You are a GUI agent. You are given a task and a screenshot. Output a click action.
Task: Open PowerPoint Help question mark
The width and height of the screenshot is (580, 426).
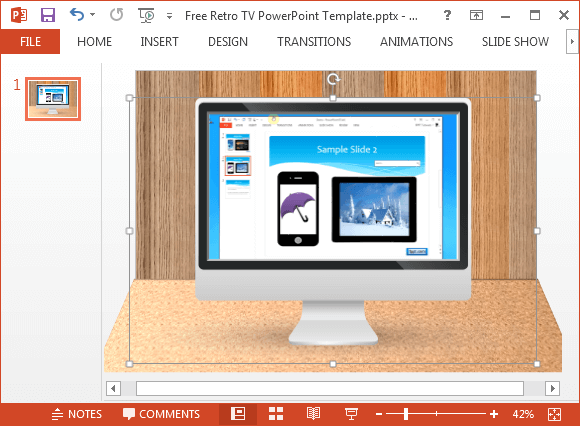pyautogui.click(x=447, y=15)
